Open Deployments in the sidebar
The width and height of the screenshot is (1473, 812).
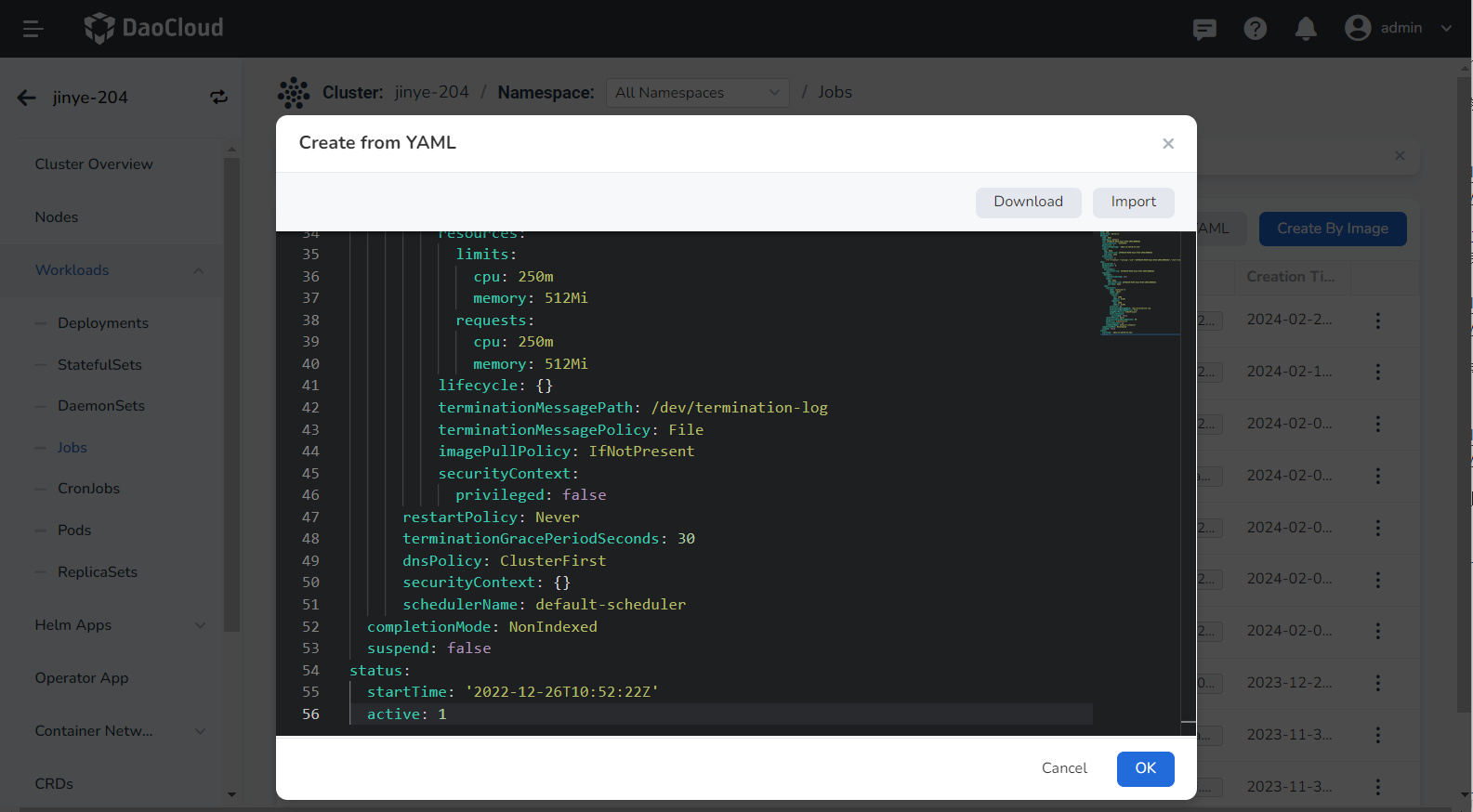[x=103, y=323]
